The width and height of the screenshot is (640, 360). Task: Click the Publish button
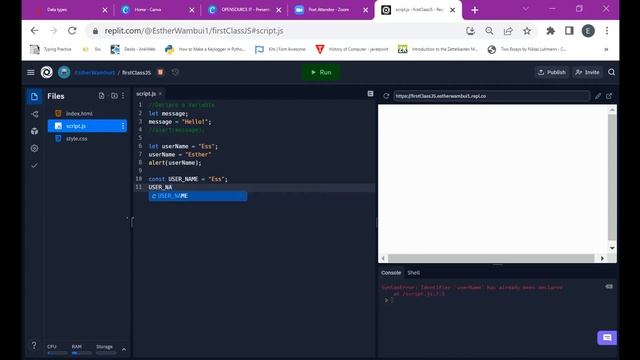(551, 72)
